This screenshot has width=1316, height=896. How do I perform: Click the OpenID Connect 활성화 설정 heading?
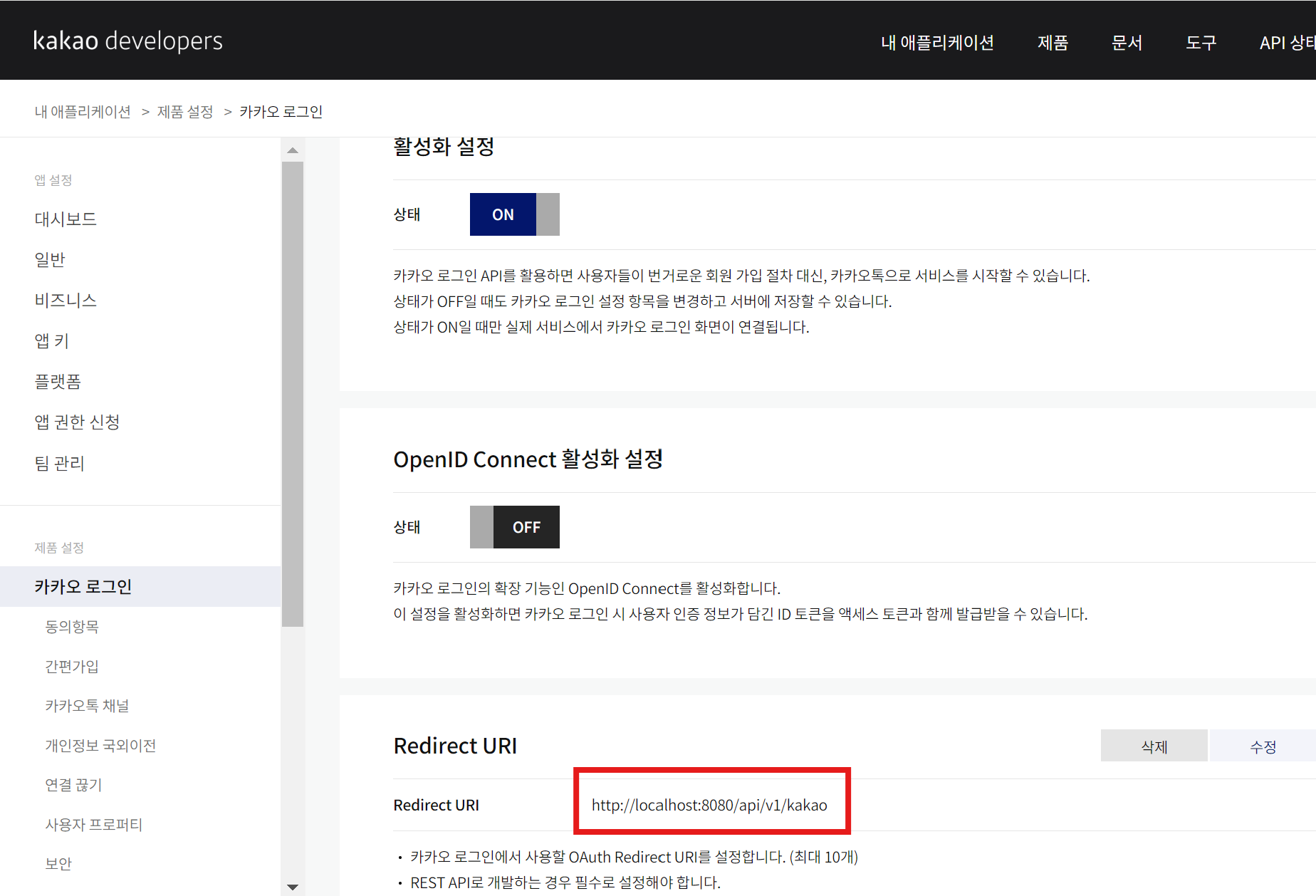pyautogui.click(x=528, y=459)
